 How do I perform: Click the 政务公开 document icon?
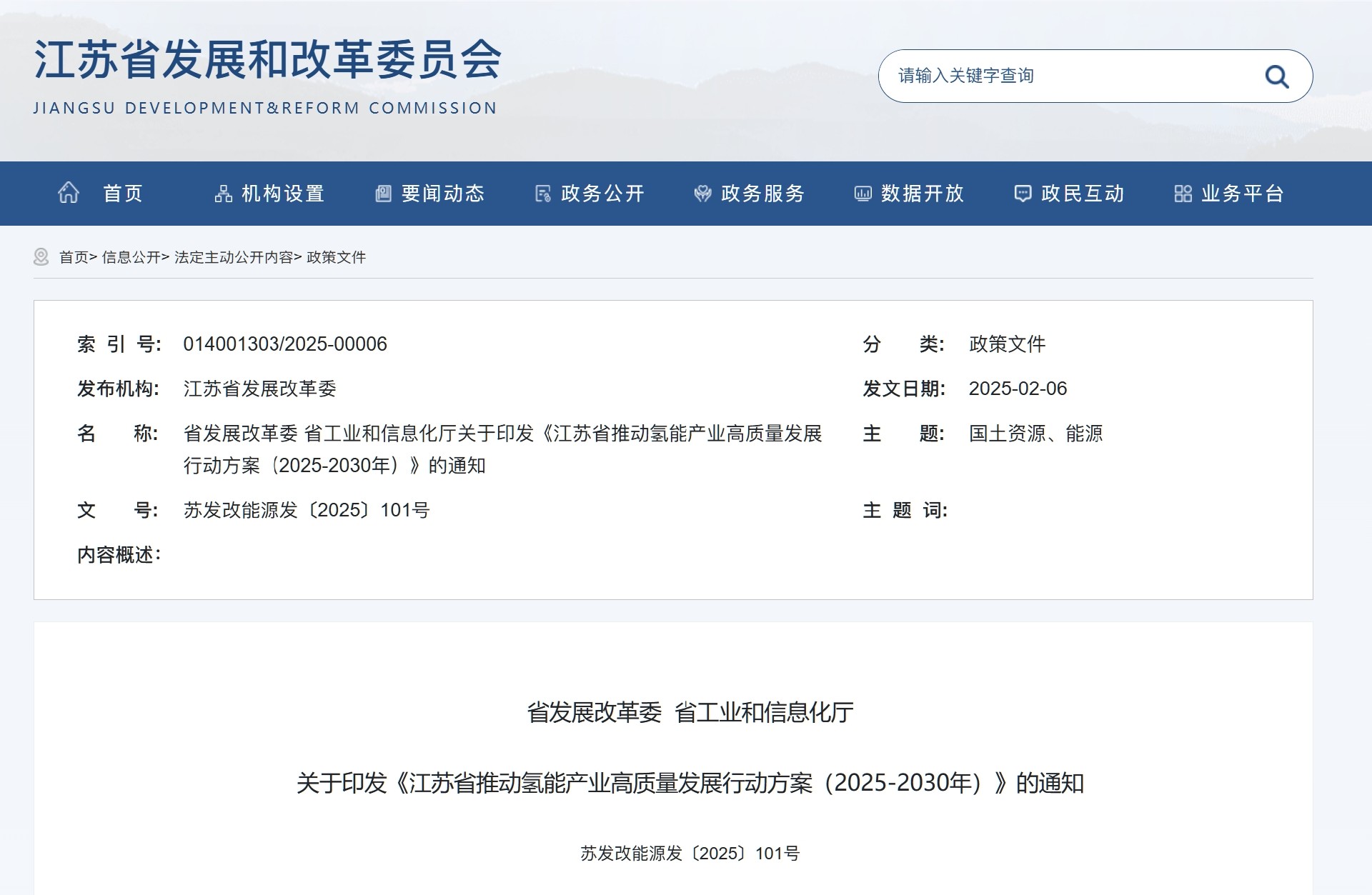coord(543,194)
